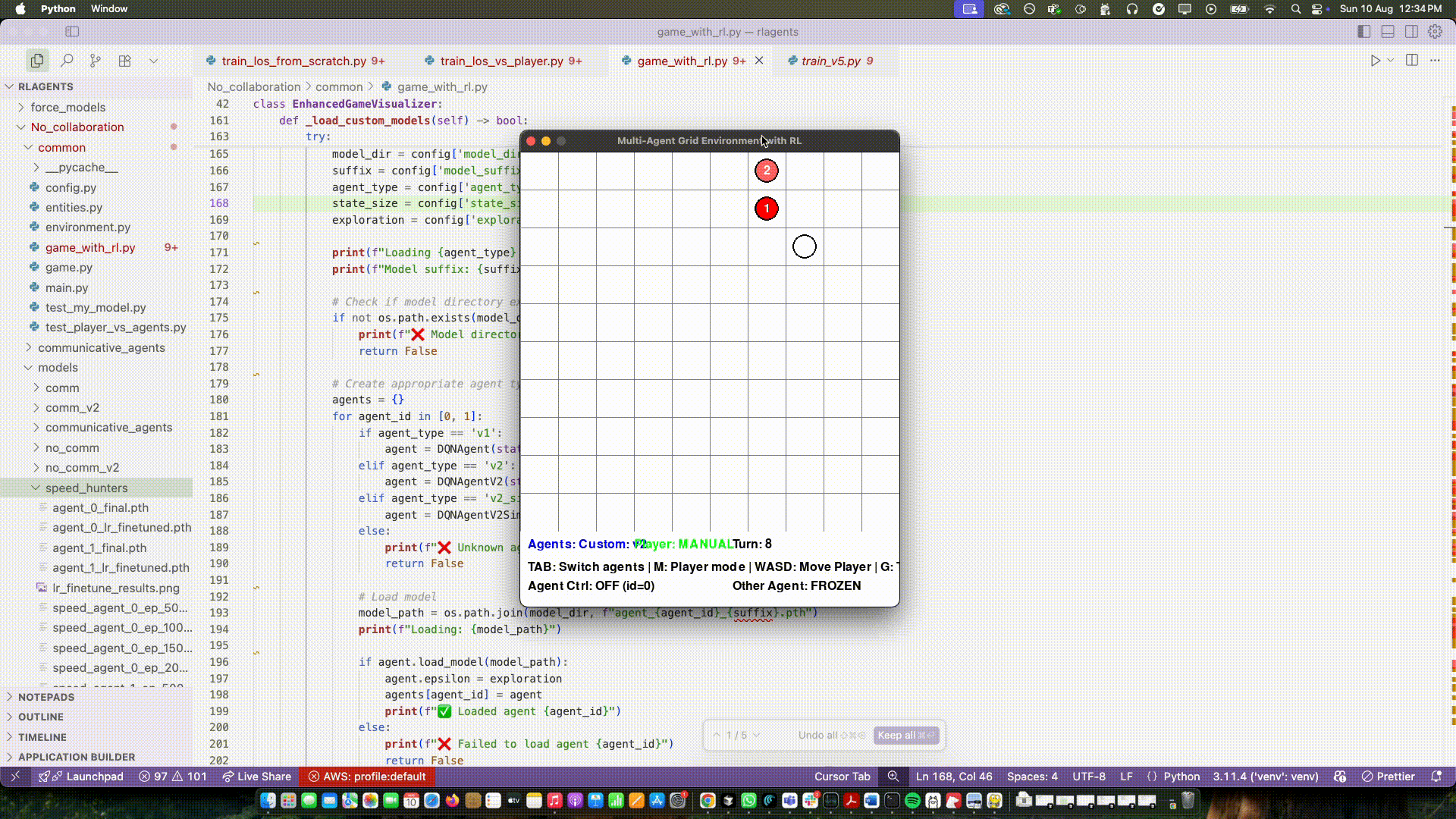Open Prettier status item
Screen dimensions: 1456x819
(1388, 776)
